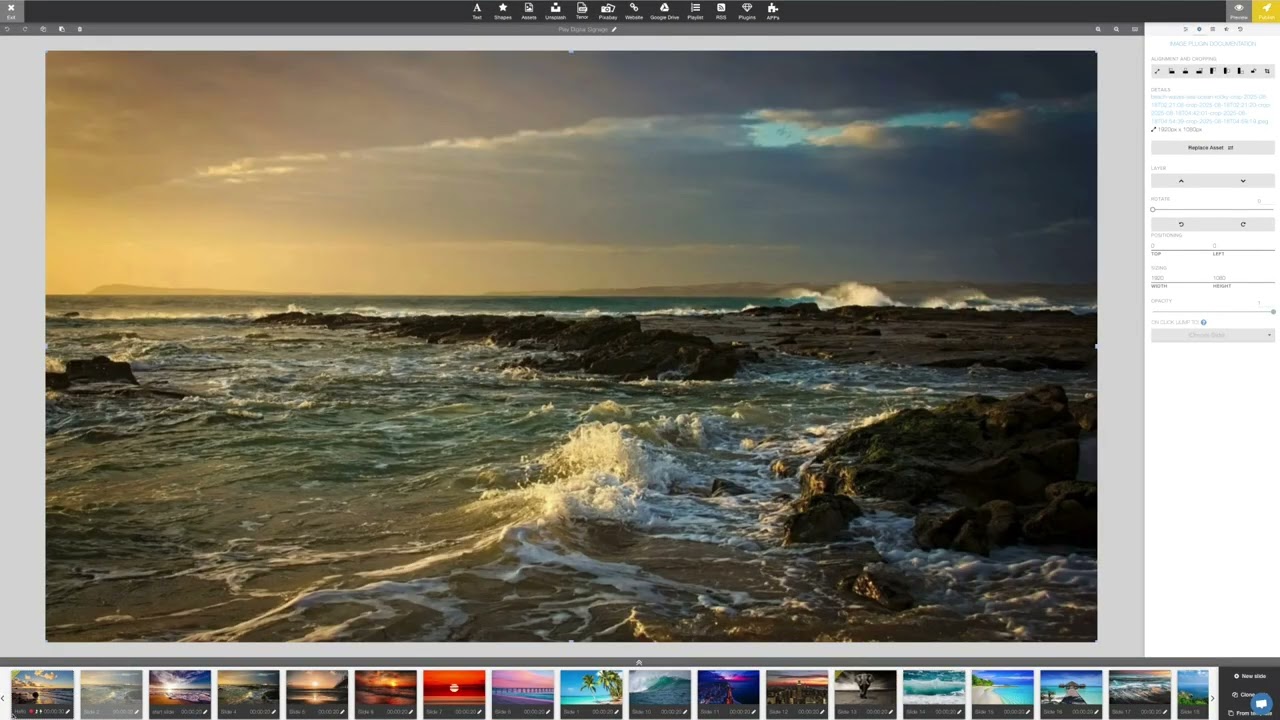Click the undo icon above the canvas
The width and height of the screenshot is (1280, 720).
point(6,29)
